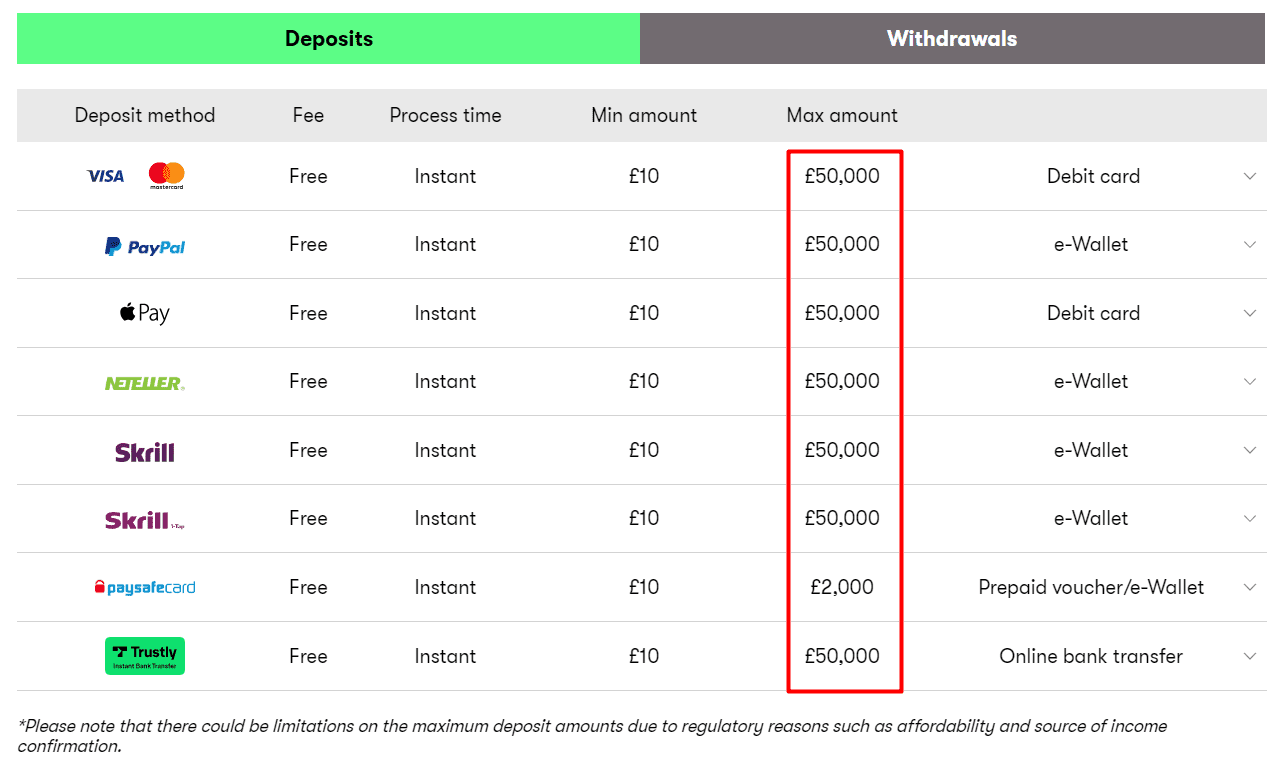Image resolution: width=1280 pixels, height=765 pixels.
Task: Select the Skrill logo without 1-Tap
Action: point(145,452)
